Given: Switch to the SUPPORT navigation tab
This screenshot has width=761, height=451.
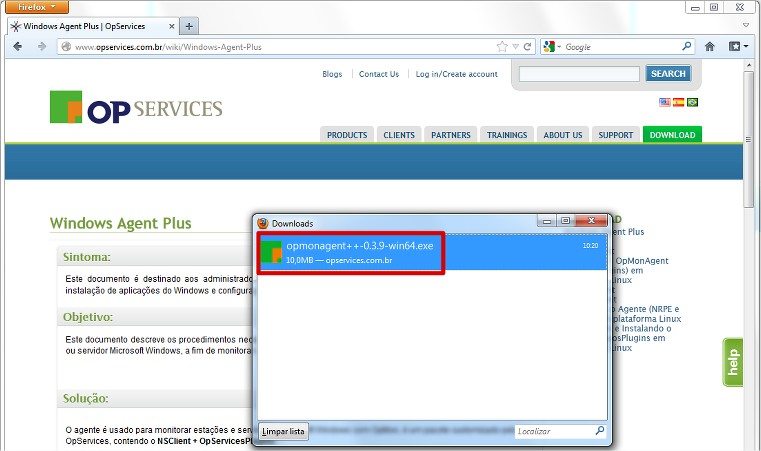Looking at the screenshot, I should (615, 135).
